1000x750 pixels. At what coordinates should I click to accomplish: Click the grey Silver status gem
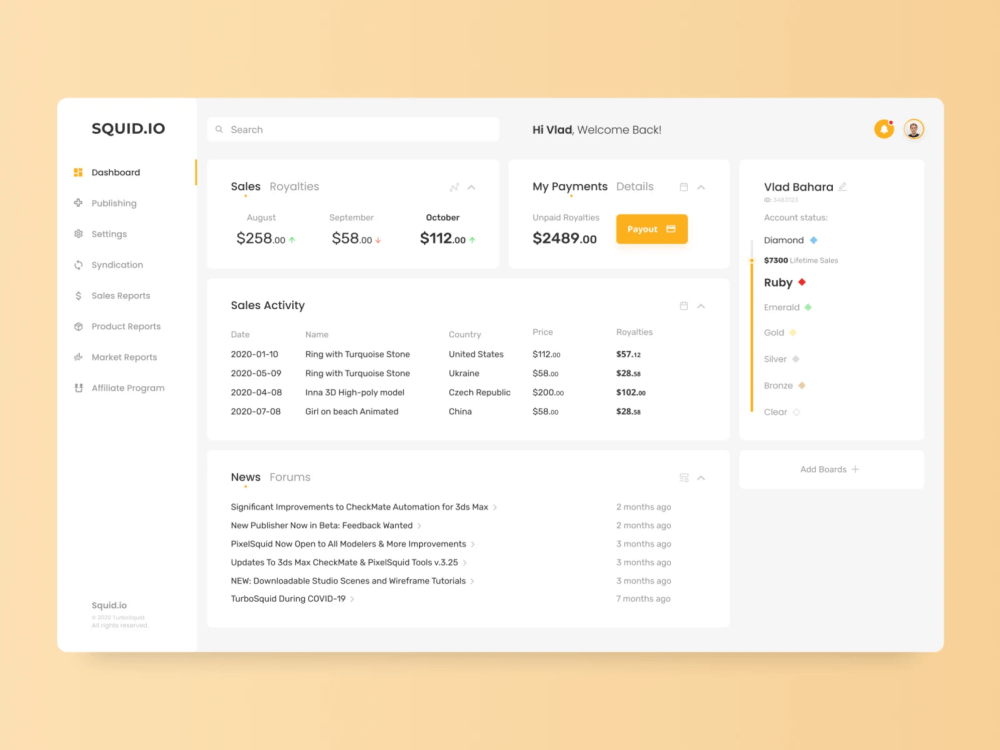point(795,359)
